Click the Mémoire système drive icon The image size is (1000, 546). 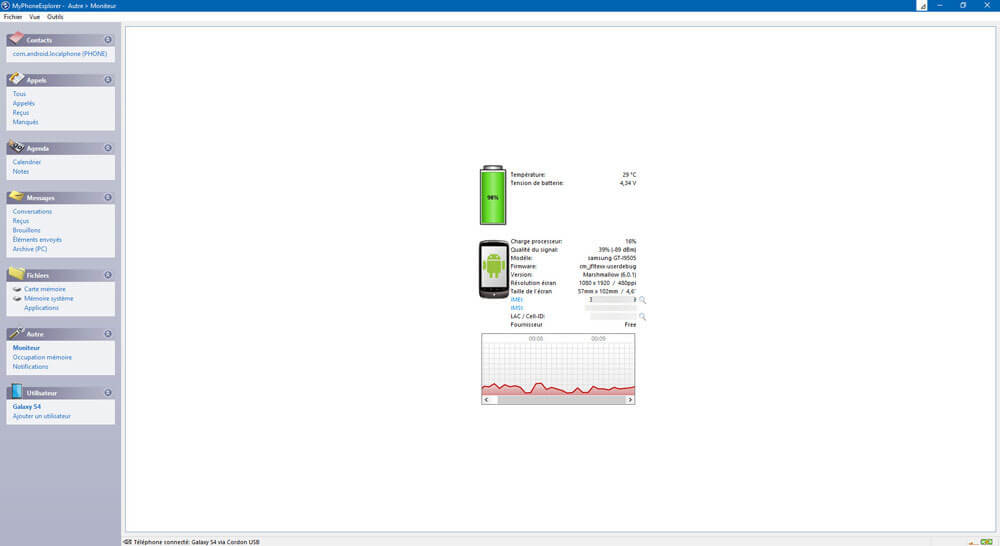tap(17, 299)
